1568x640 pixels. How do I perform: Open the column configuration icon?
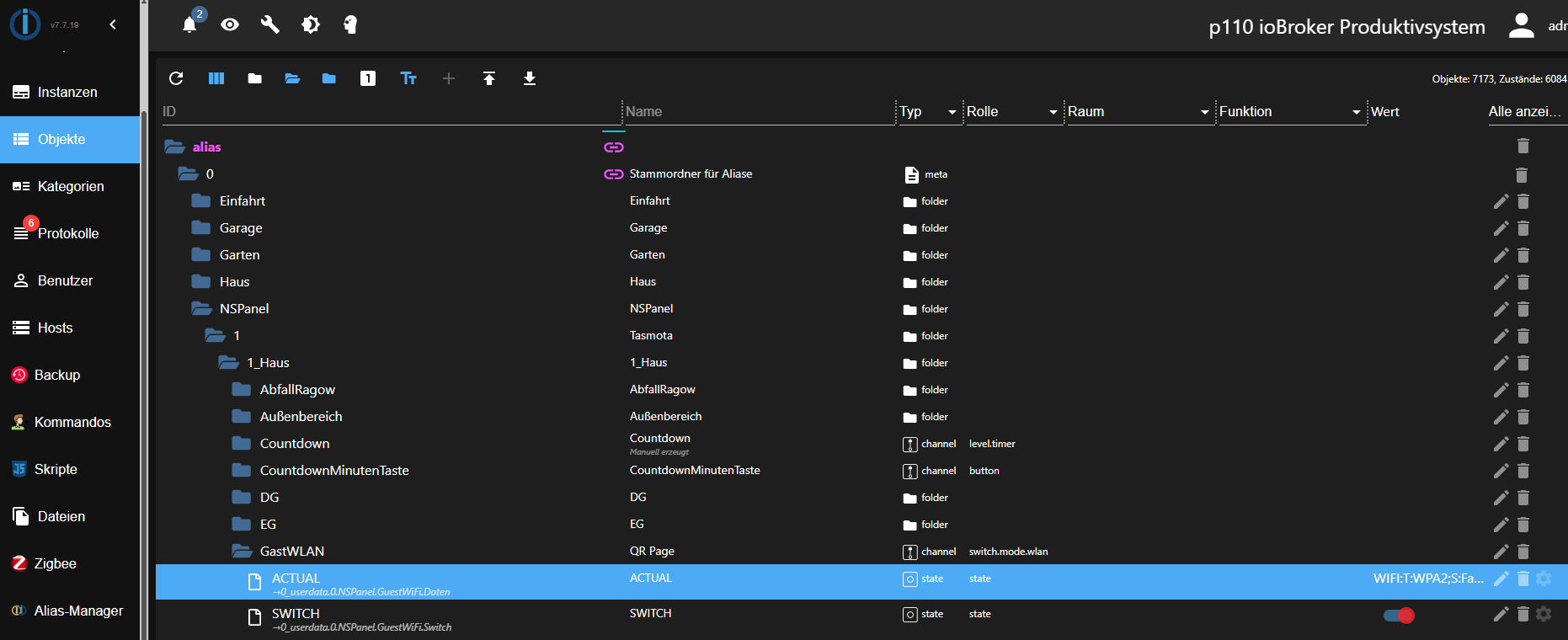click(216, 78)
